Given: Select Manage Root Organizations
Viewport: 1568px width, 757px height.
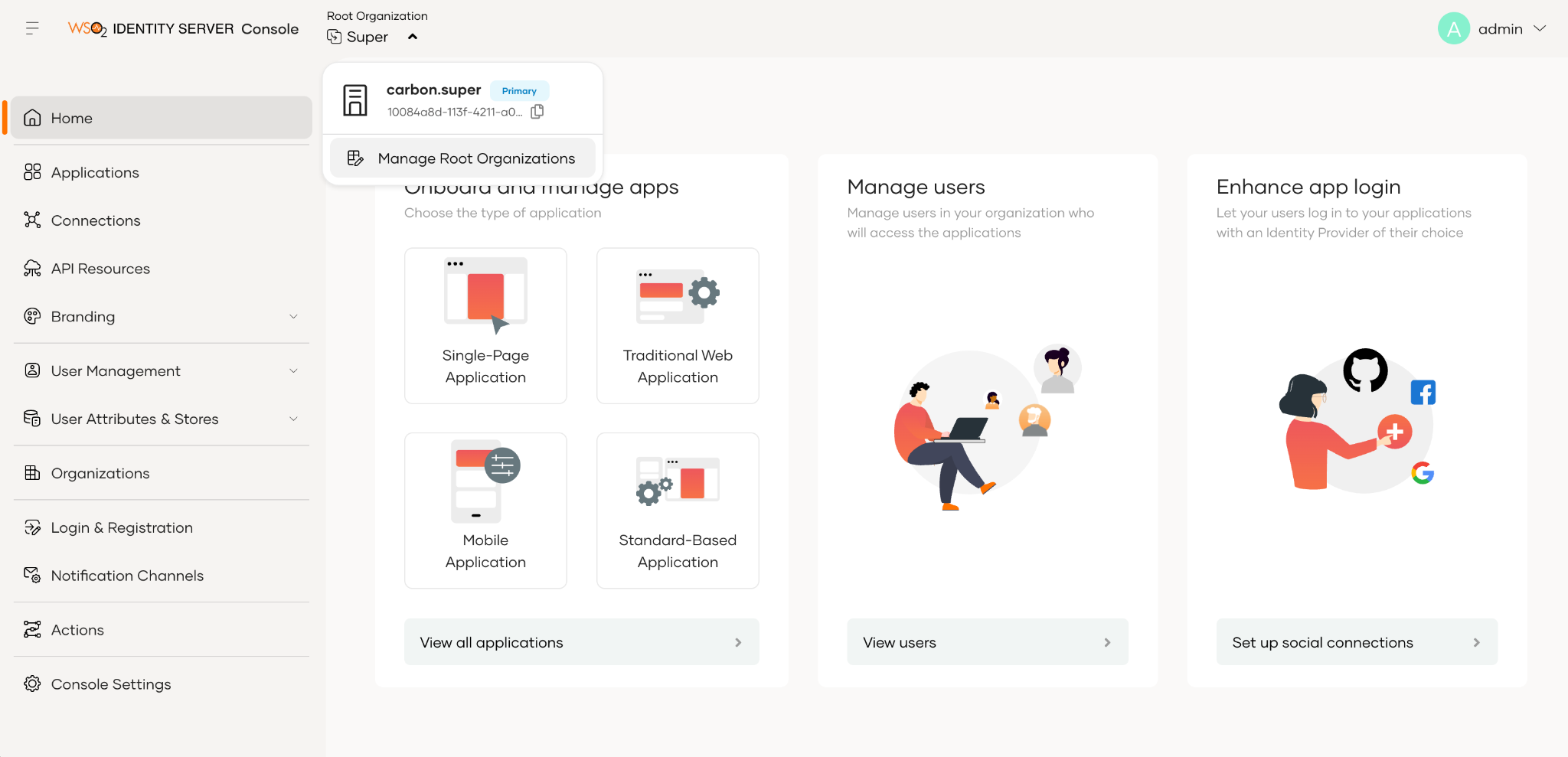Looking at the screenshot, I should (462, 158).
